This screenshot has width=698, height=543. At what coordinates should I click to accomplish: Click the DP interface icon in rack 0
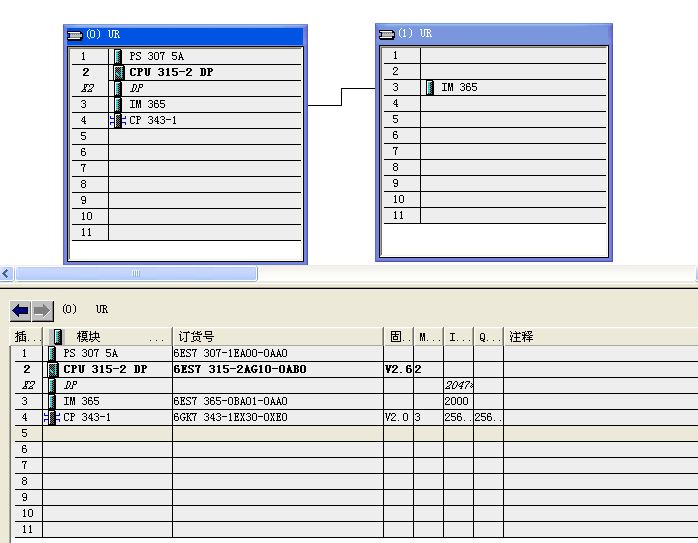[x=118, y=88]
